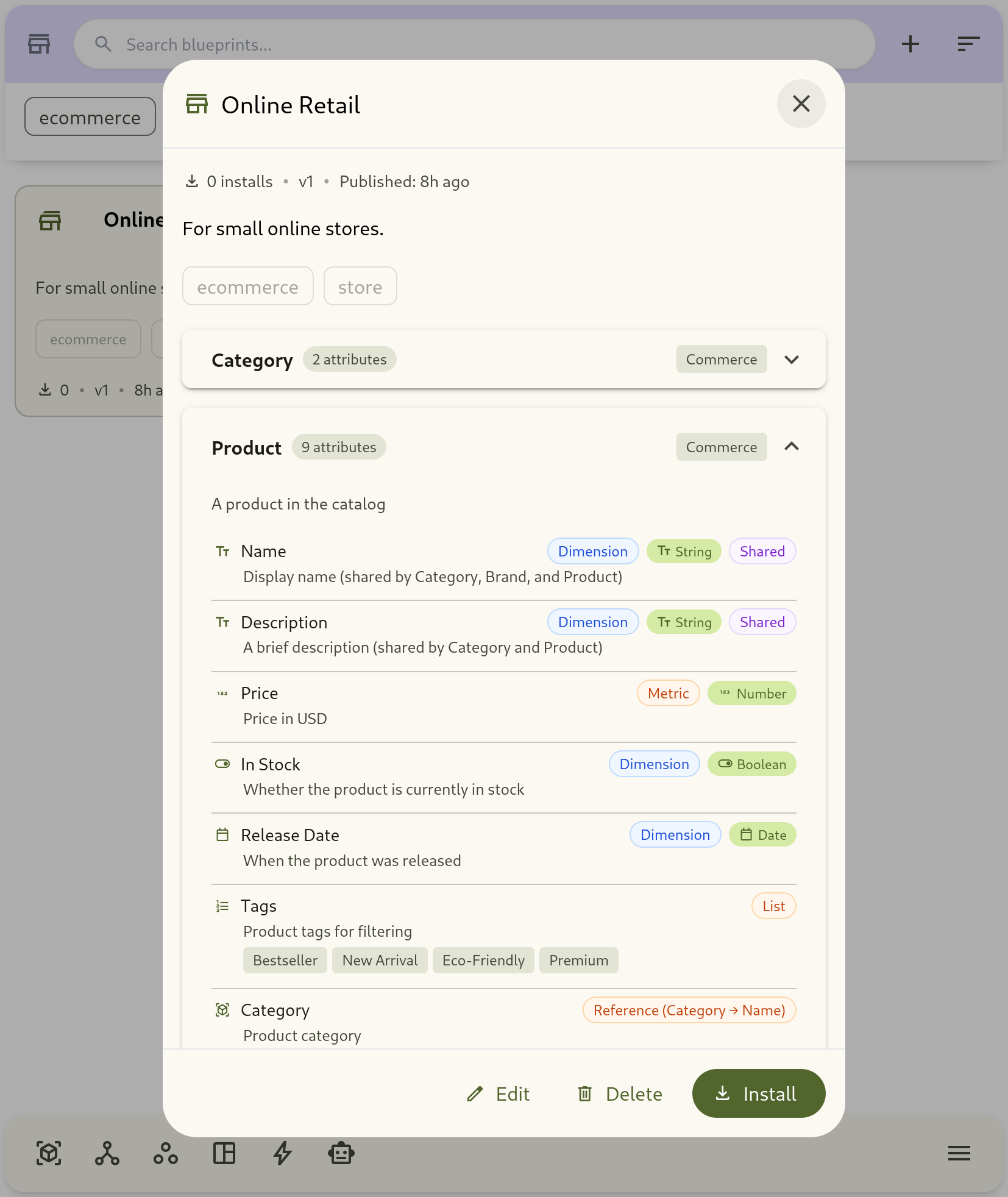Click the storefront icon beside Online Retail title
1008x1197 pixels.
[196, 104]
